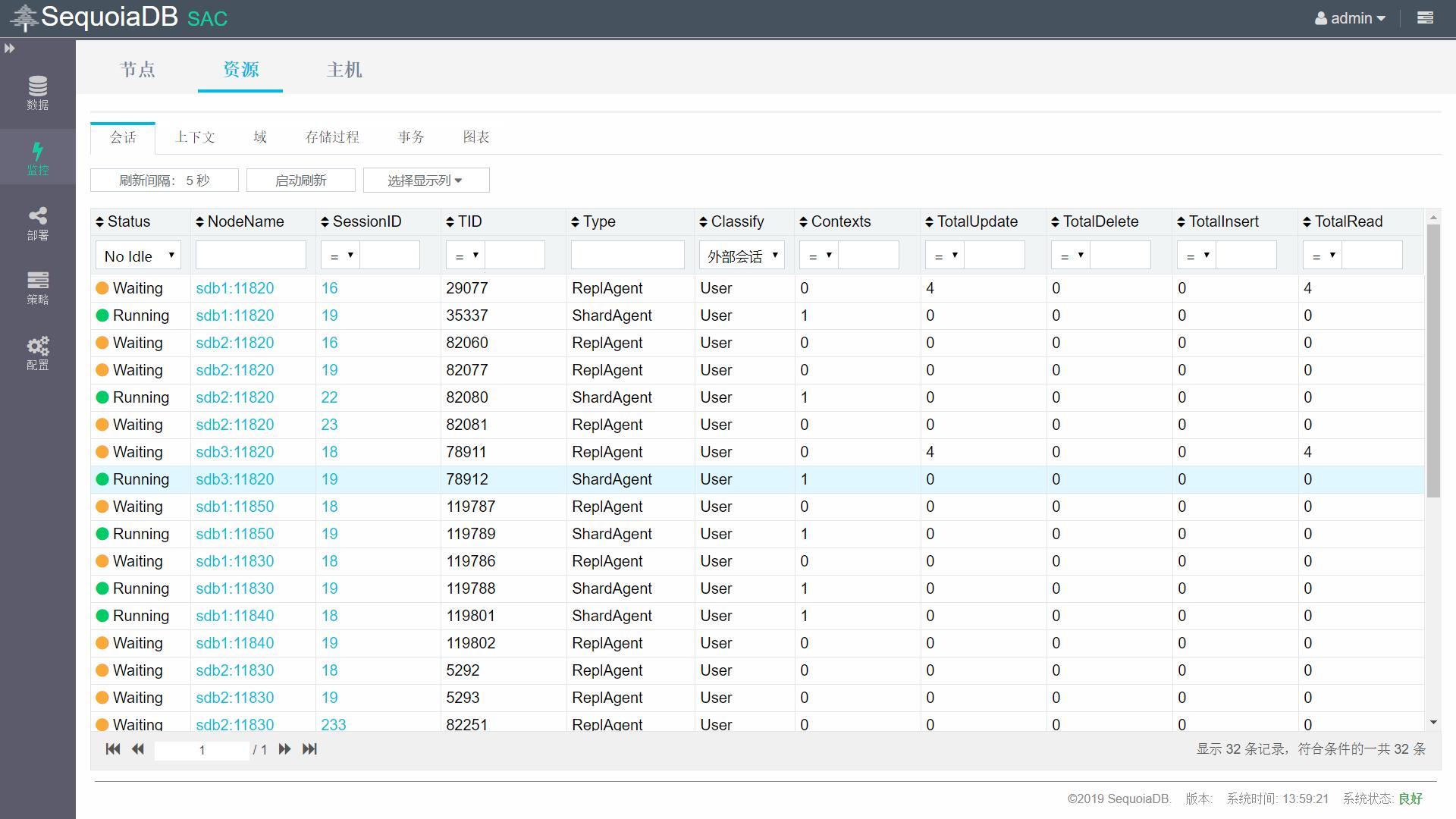Image resolution: width=1456 pixels, height=819 pixels.
Task: Open session ID 22 link
Action: pyautogui.click(x=329, y=397)
